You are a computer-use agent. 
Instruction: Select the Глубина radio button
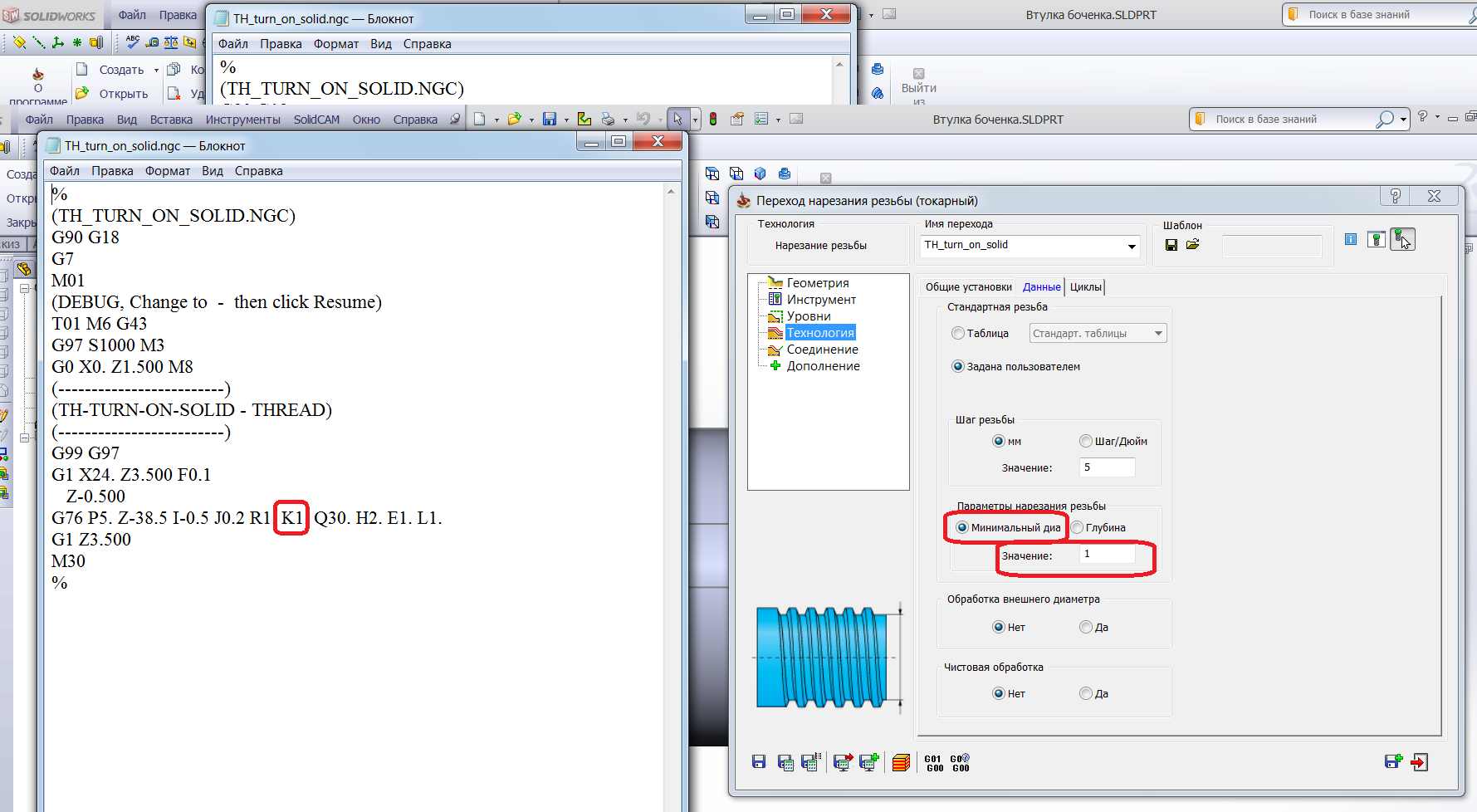[x=1077, y=527]
